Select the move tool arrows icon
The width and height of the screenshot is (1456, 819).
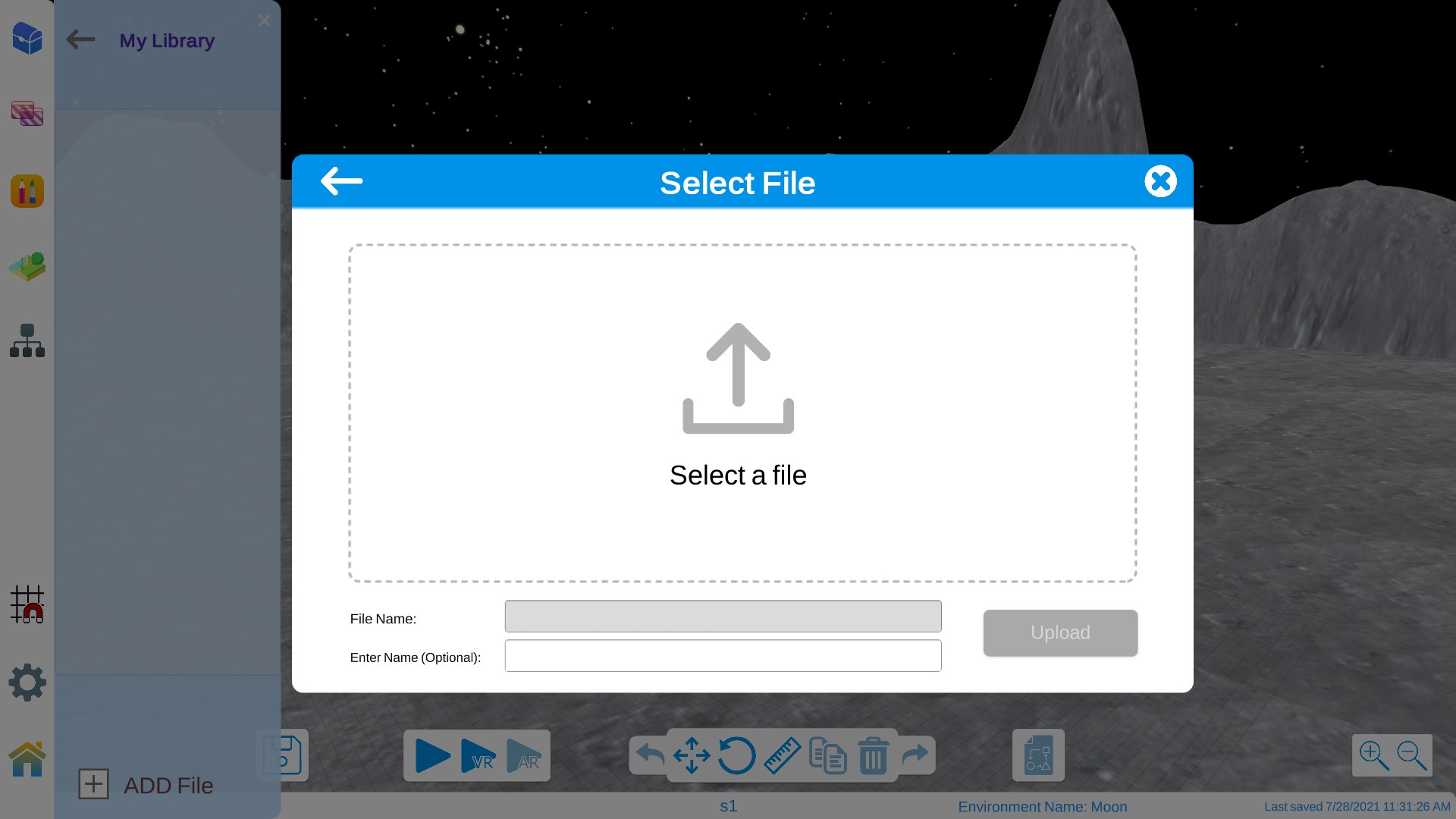pyautogui.click(x=691, y=756)
